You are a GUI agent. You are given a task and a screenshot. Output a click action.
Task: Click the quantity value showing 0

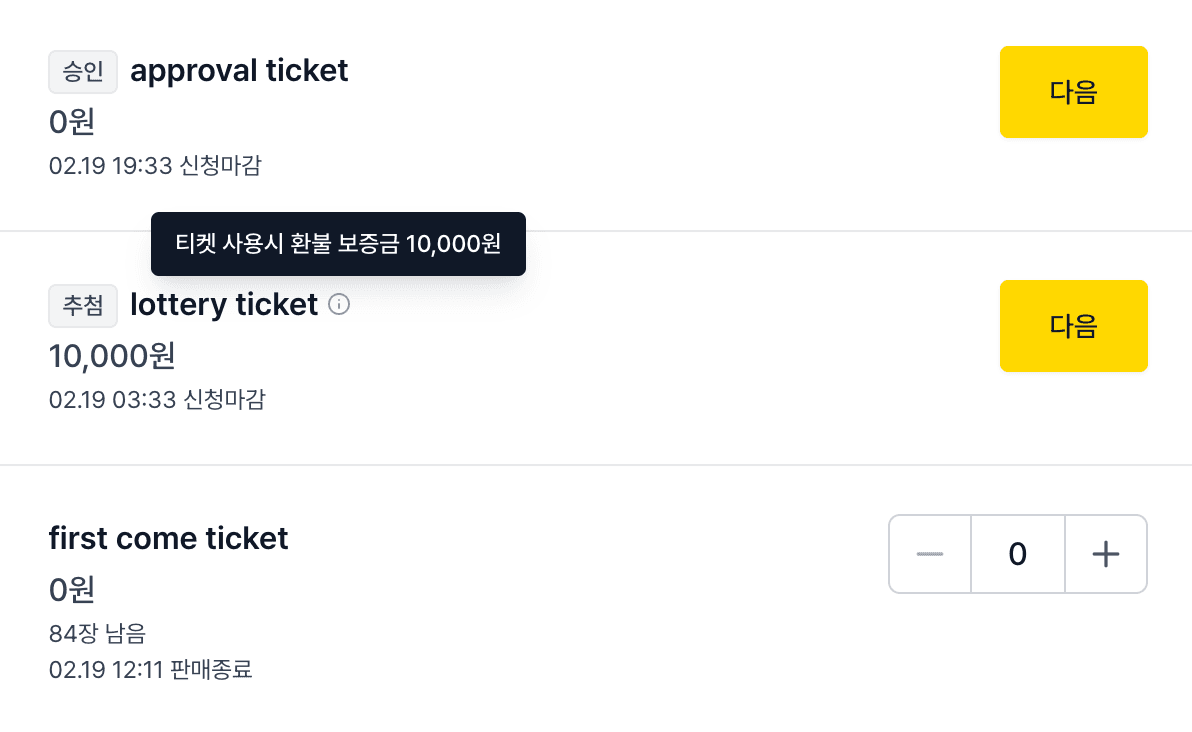1017,554
